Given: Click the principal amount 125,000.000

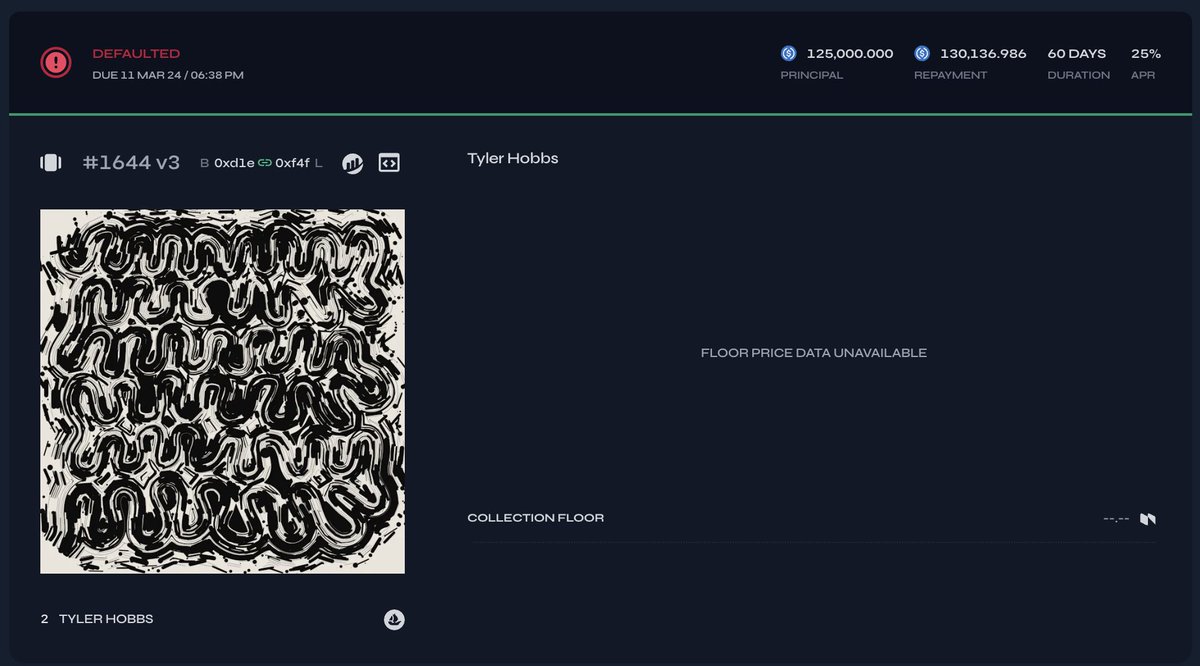Looking at the screenshot, I should pyautogui.click(x=850, y=54).
